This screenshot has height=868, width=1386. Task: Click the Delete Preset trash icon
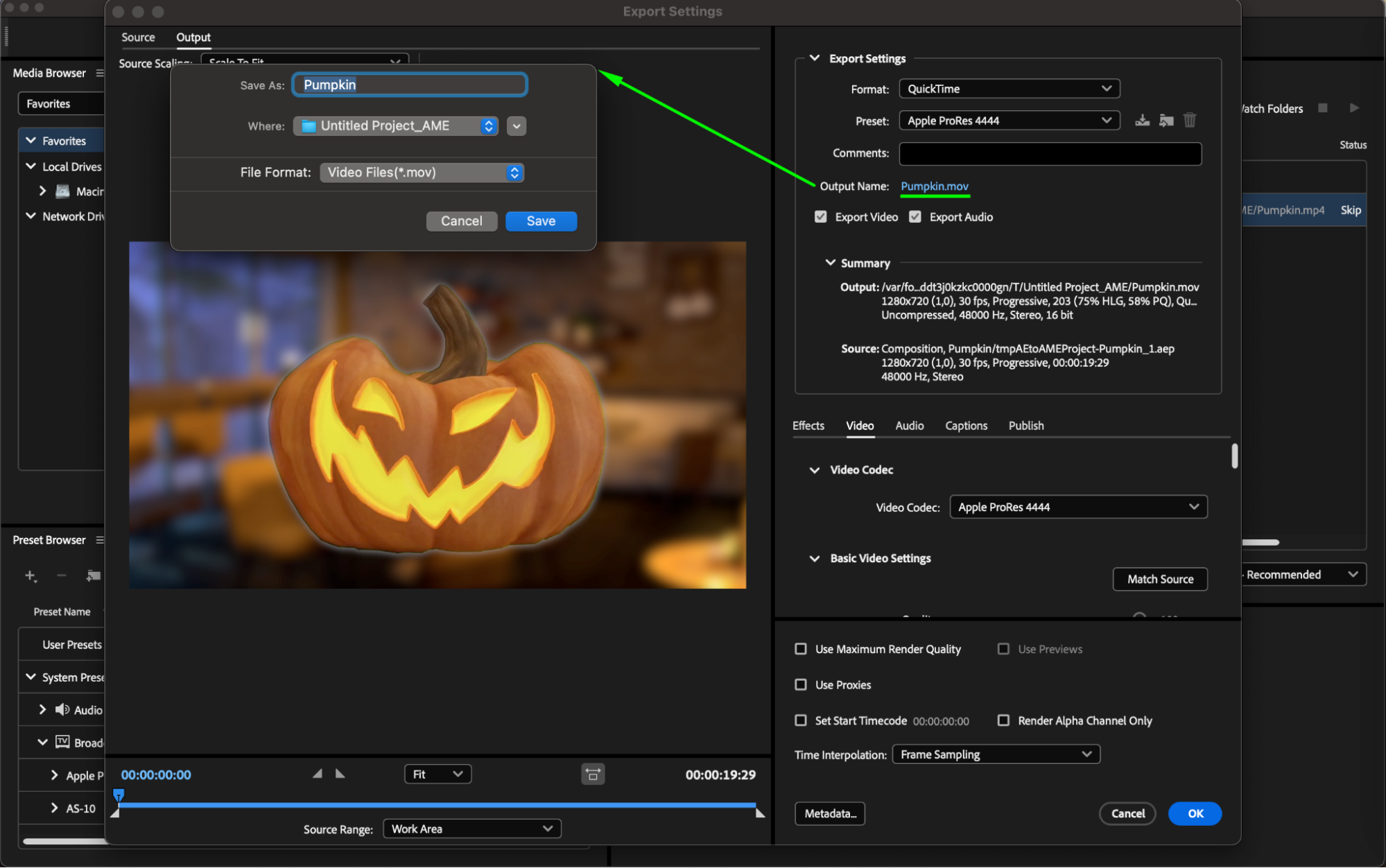(x=1190, y=121)
